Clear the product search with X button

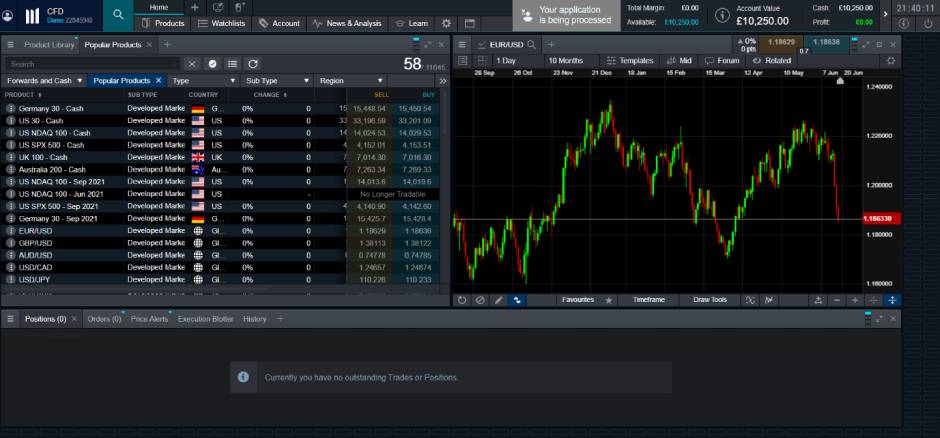coord(191,64)
